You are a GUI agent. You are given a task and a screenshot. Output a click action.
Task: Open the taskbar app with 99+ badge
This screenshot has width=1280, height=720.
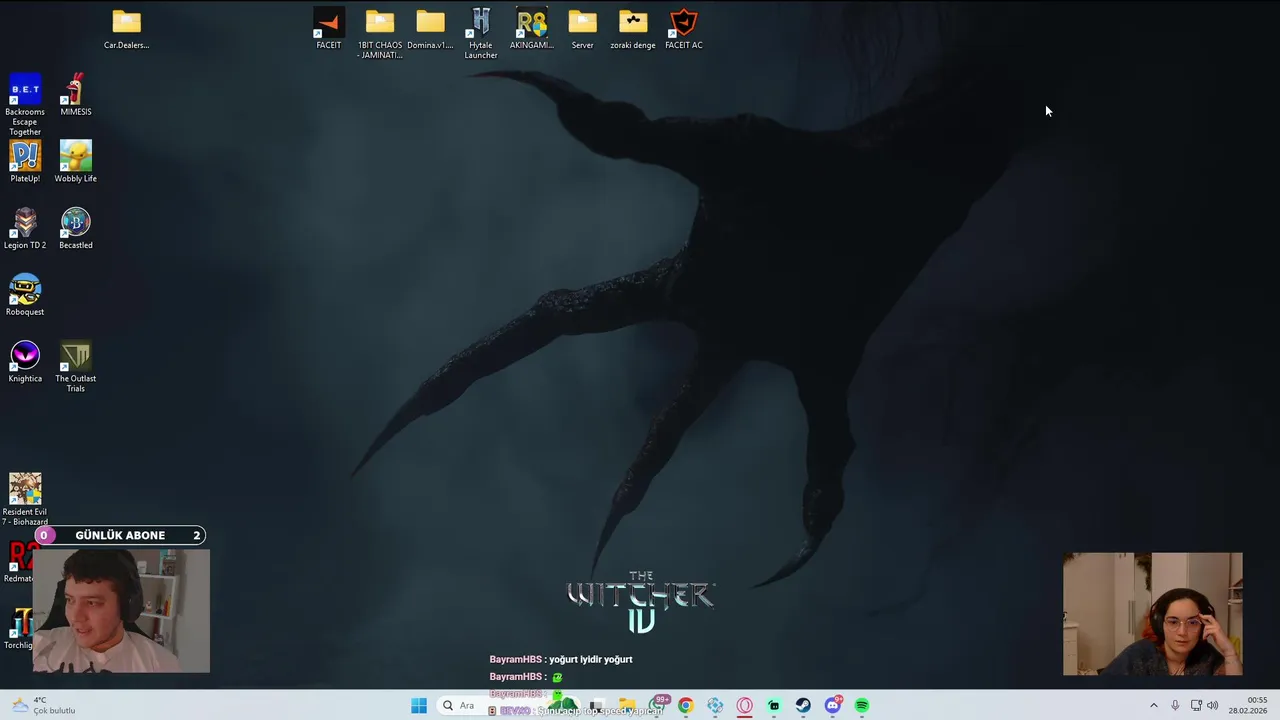tap(657, 706)
